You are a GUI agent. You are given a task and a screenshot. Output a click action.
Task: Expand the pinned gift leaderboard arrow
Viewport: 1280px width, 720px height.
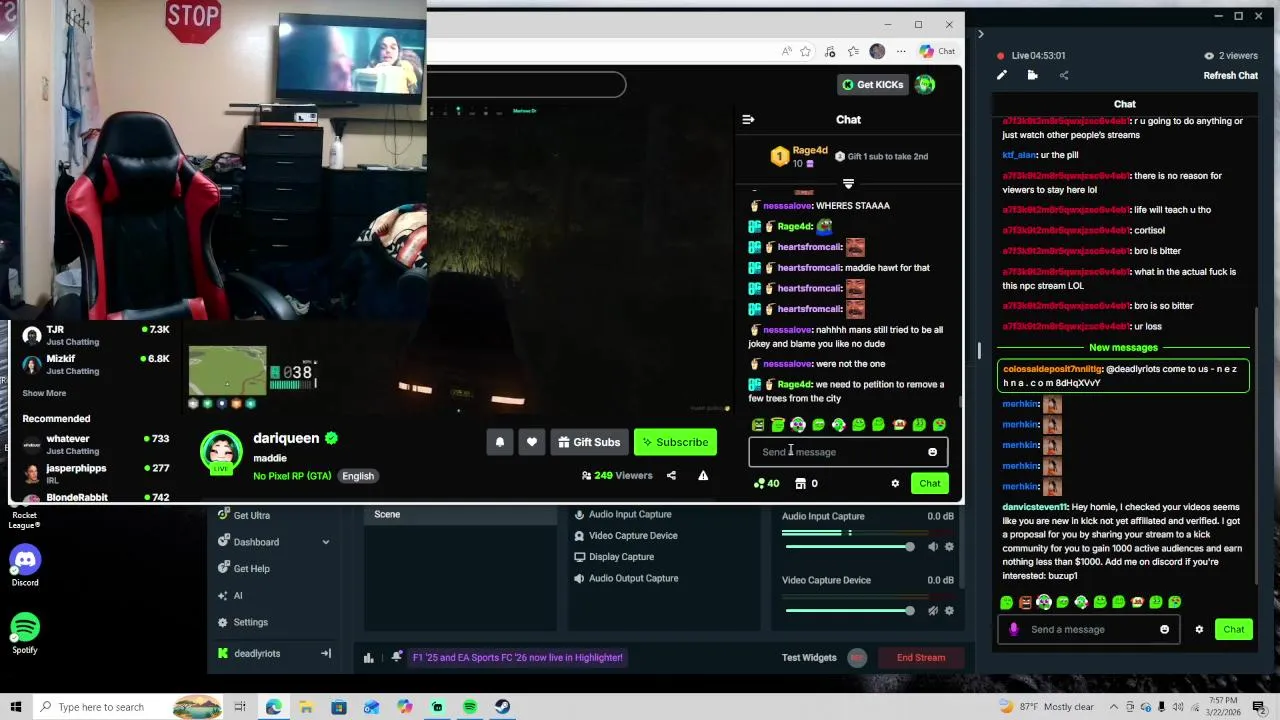click(x=848, y=184)
